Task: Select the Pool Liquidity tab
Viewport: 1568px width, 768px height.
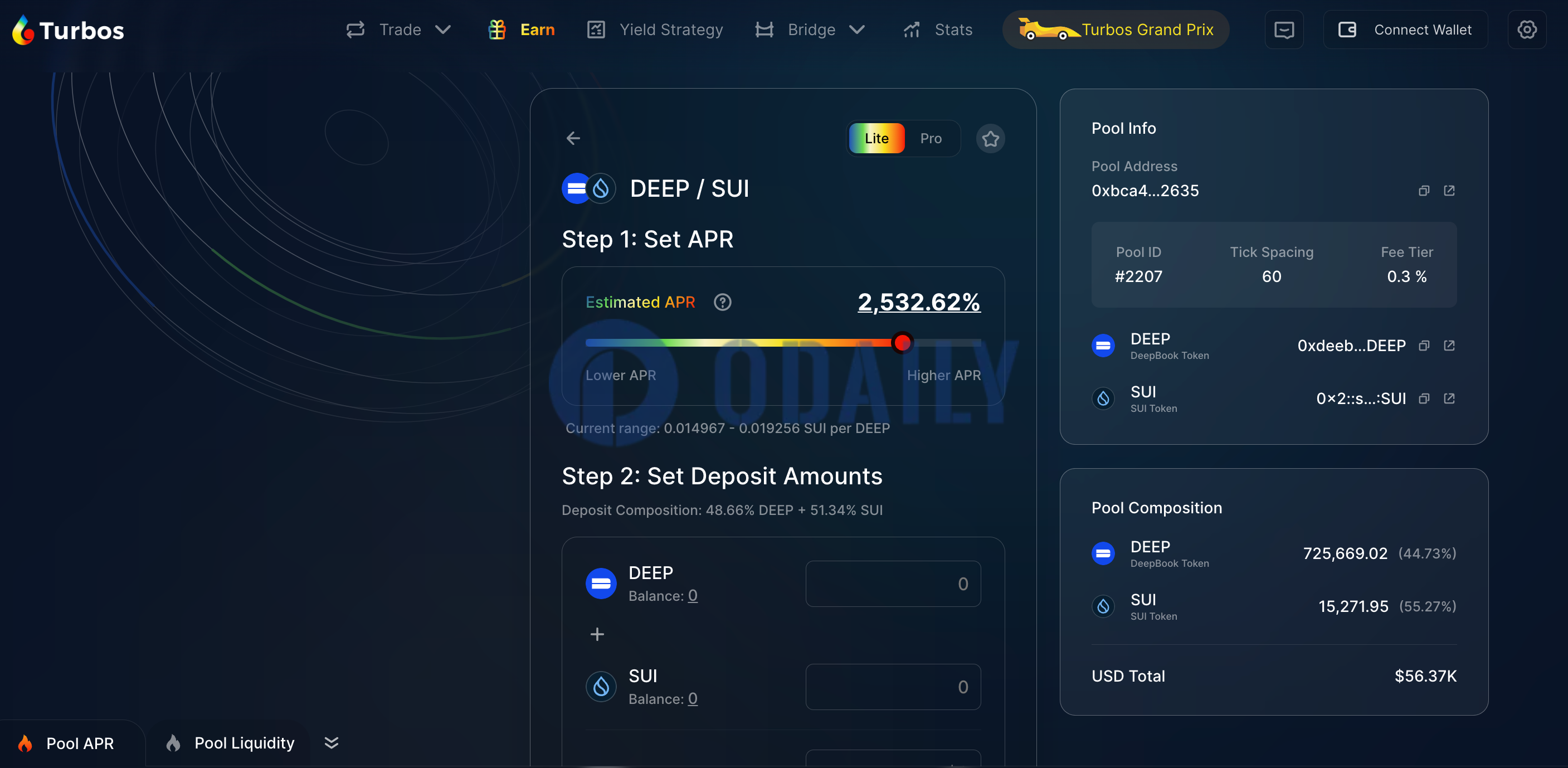Action: pos(229,743)
